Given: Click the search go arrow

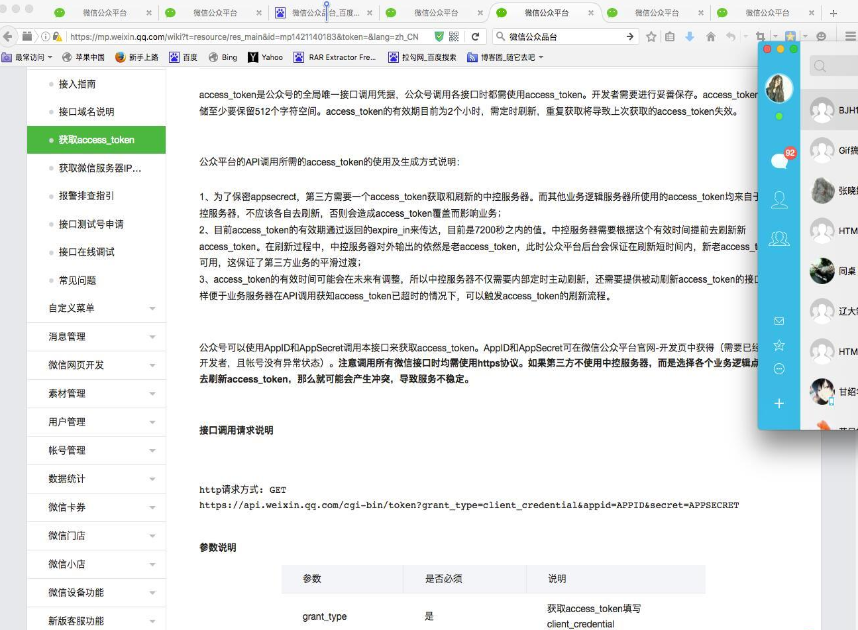Looking at the screenshot, I should click(x=630, y=37).
